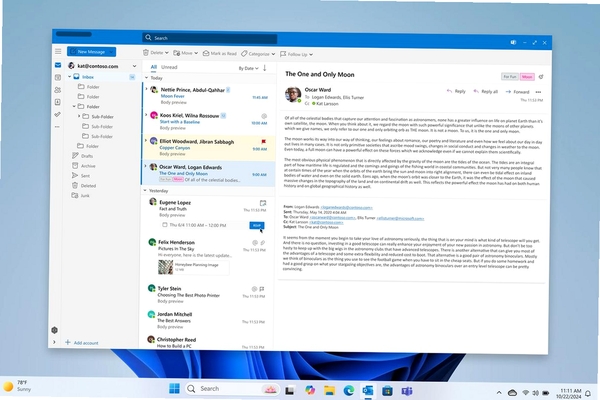600x400 pixels.
Task: Click Add account at bottom of folder pane
Action: pos(82,343)
